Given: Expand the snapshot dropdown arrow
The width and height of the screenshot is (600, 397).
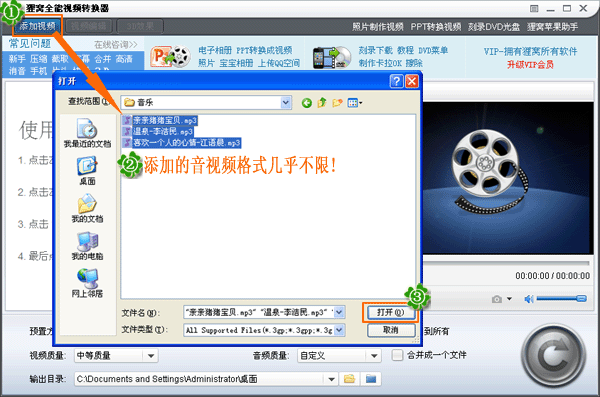Looking at the screenshot, I should pyautogui.click(x=509, y=299).
